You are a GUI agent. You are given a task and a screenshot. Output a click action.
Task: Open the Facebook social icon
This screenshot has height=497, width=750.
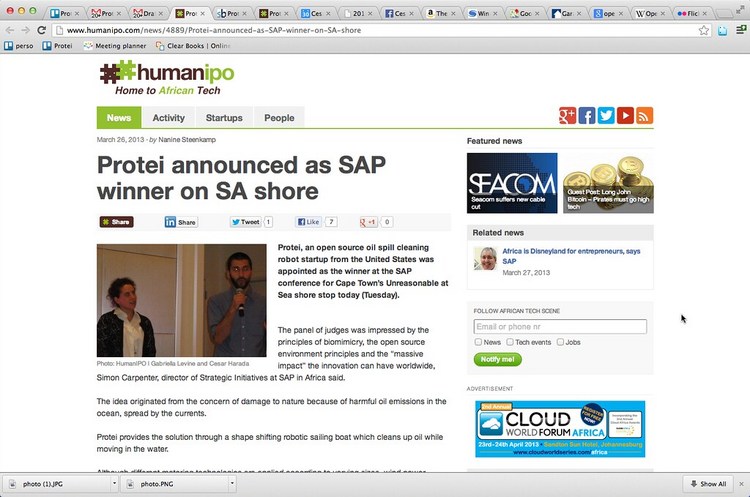pyautogui.click(x=587, y=116)
